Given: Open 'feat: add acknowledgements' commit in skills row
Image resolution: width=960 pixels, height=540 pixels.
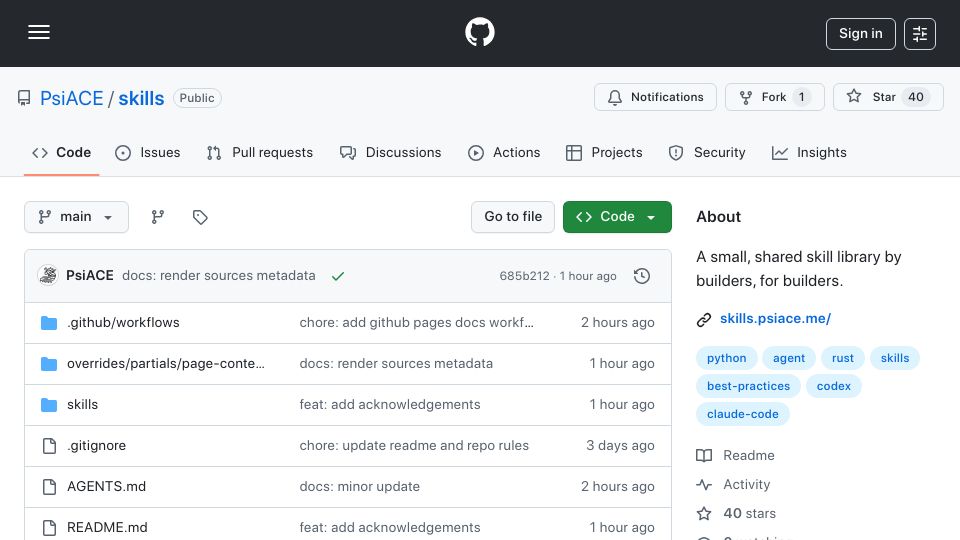Looking at the screenshot, I should tap(390, 405).
